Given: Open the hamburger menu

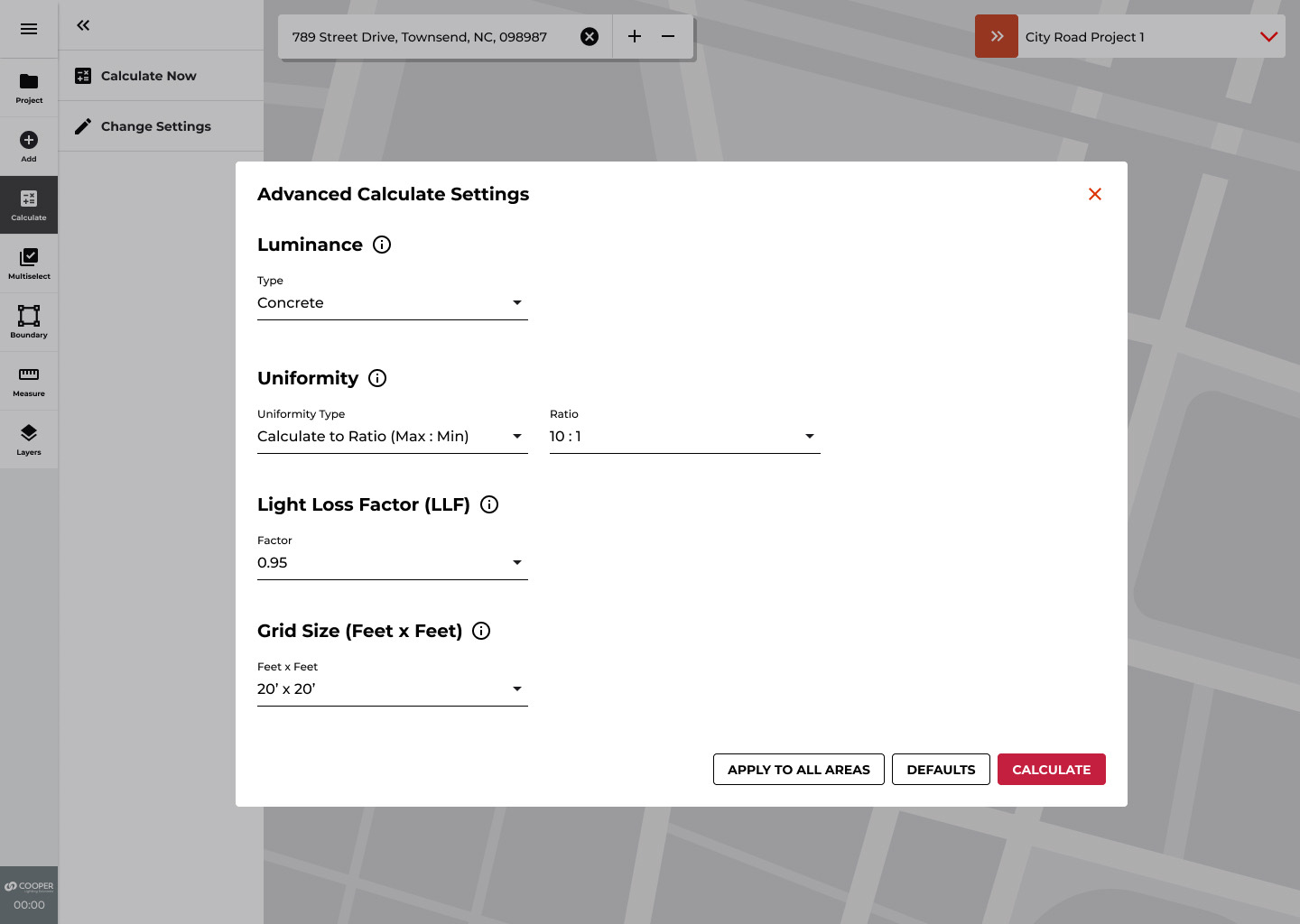Looking at the screenshot, I should pyautogui.click(x=29, y=29).
